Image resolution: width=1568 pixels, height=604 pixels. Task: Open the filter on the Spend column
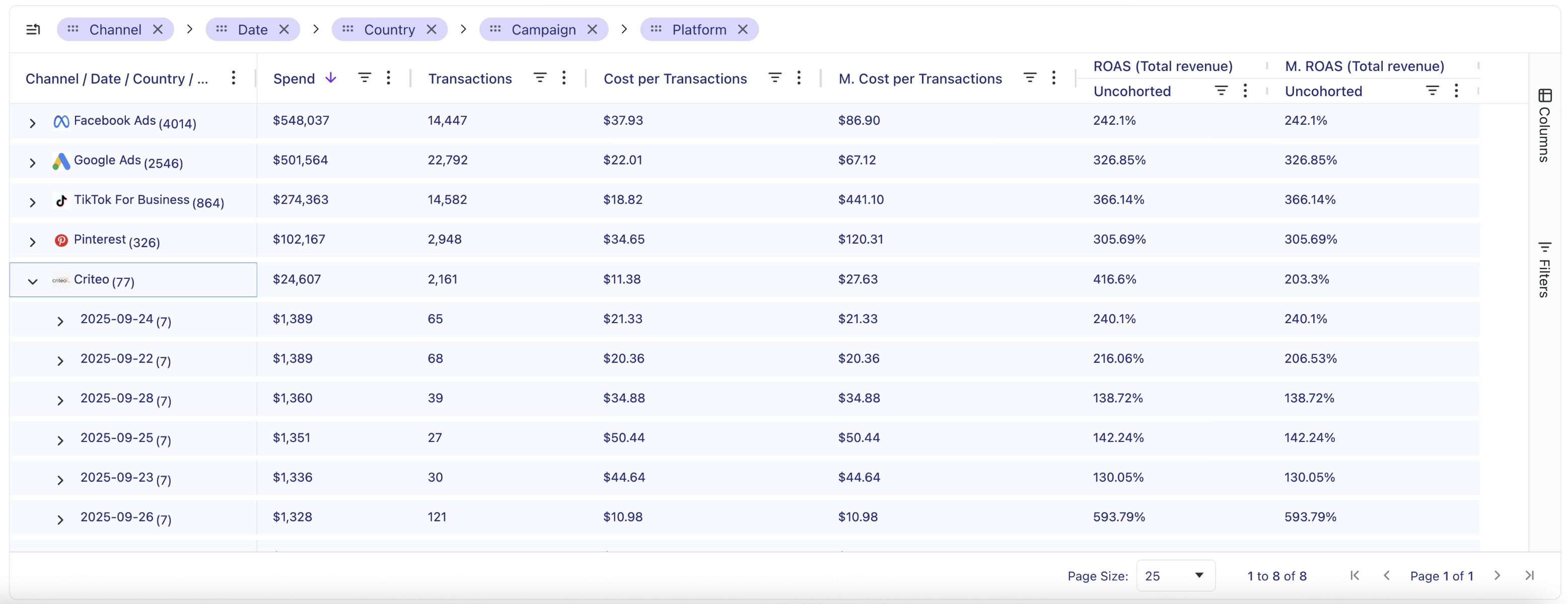pos(364,77)
